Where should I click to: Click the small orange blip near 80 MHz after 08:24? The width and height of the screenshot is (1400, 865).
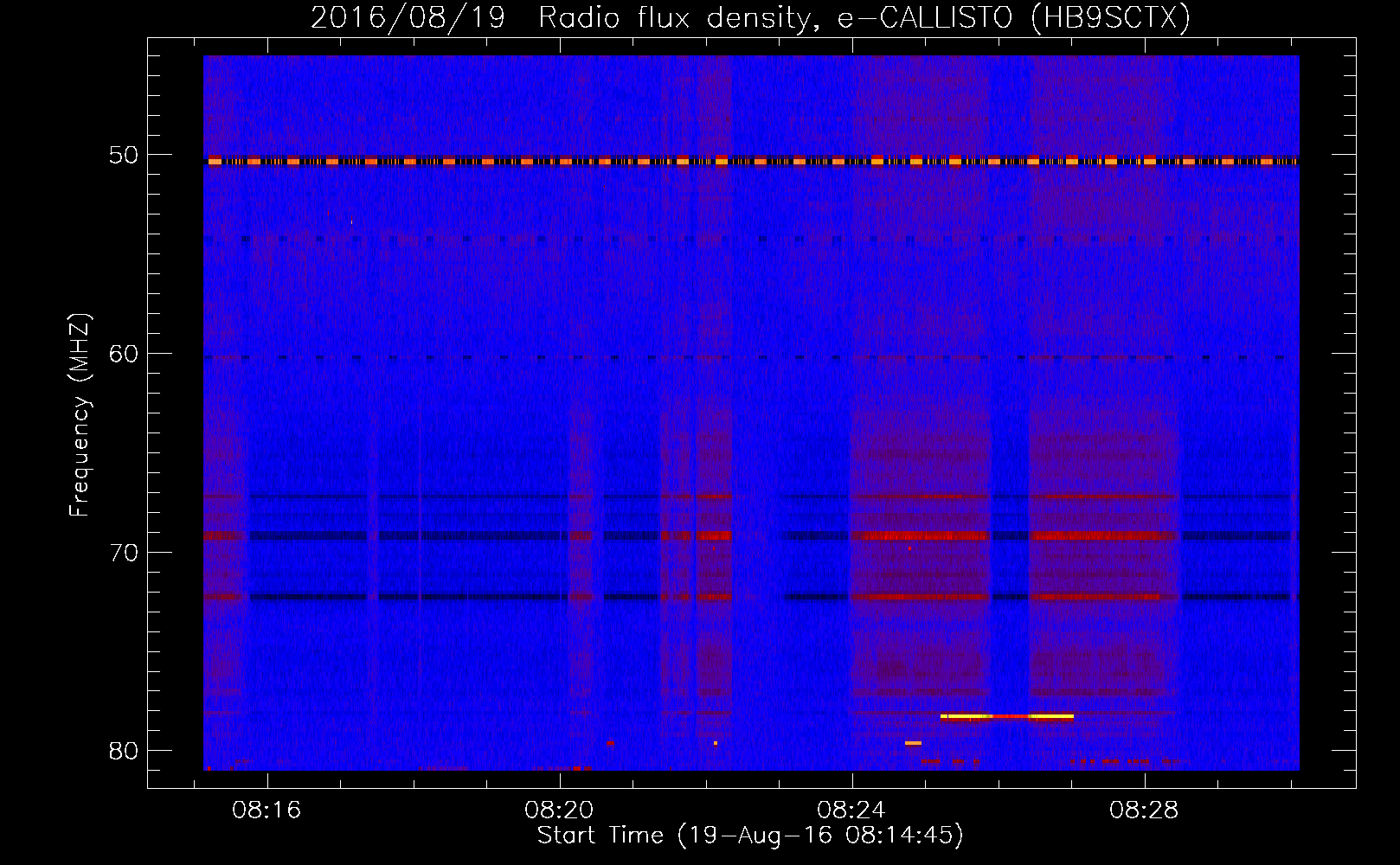(913, 743)
